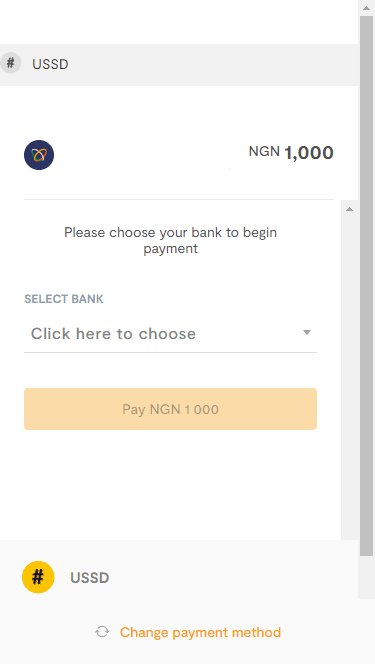Select the SELECT BANK field label
375x664 pixels.
(x=64, y=299)
